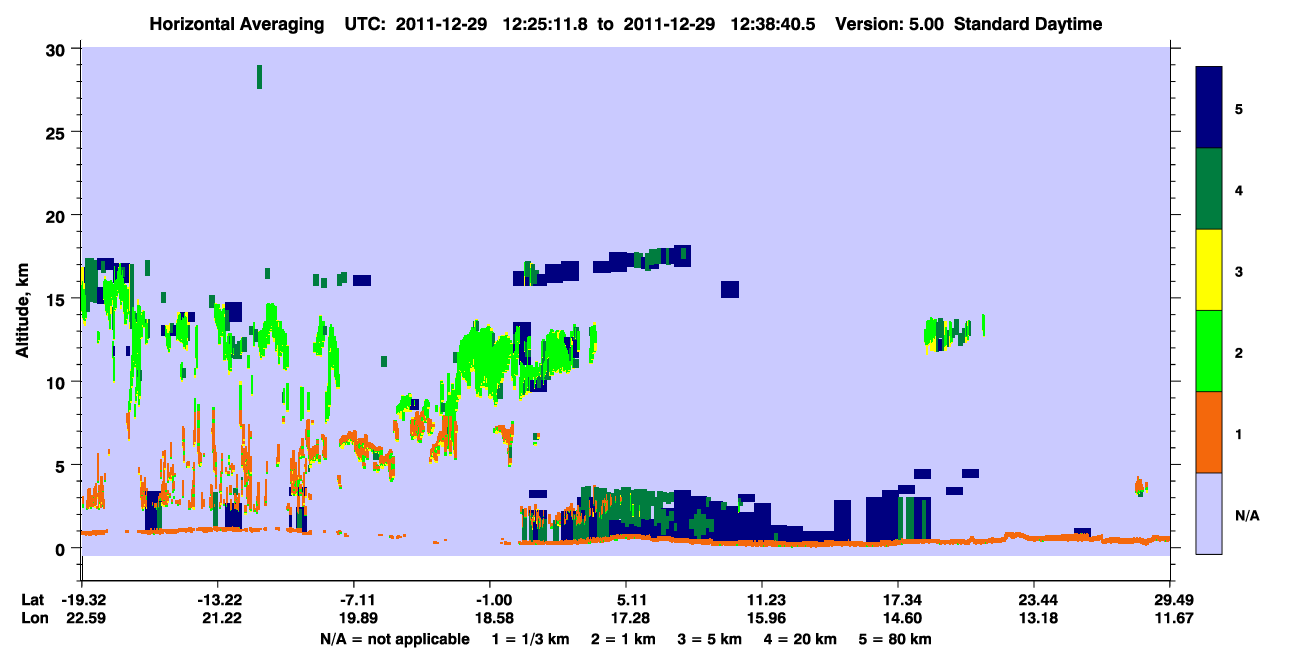Click the latitude value 23.44
This screenshot has height=667, width=1300.
1034,600
